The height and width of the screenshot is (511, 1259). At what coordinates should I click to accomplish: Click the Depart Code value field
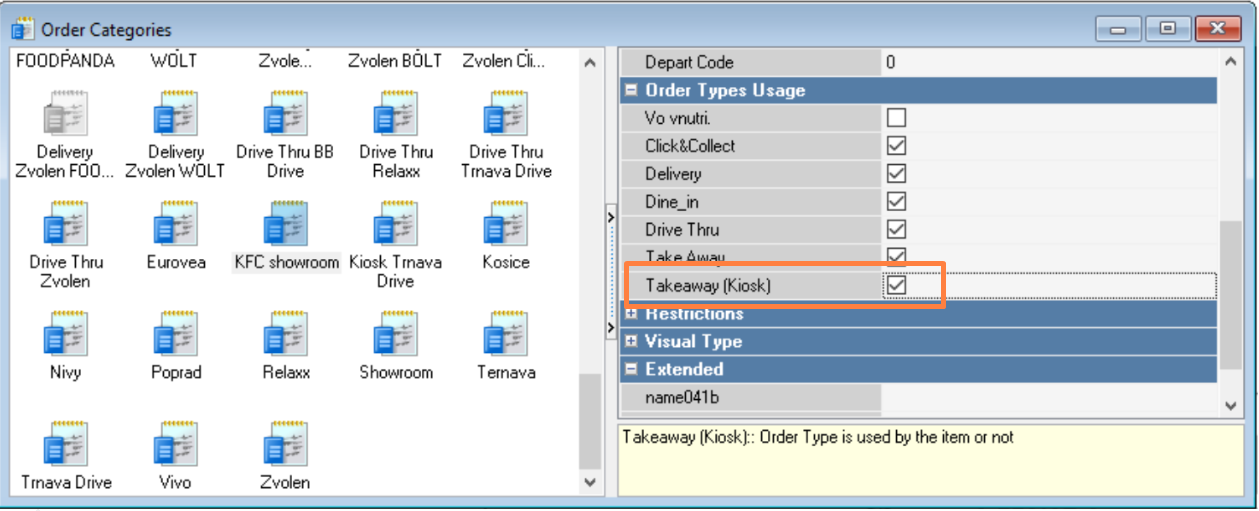[1048, 62]
